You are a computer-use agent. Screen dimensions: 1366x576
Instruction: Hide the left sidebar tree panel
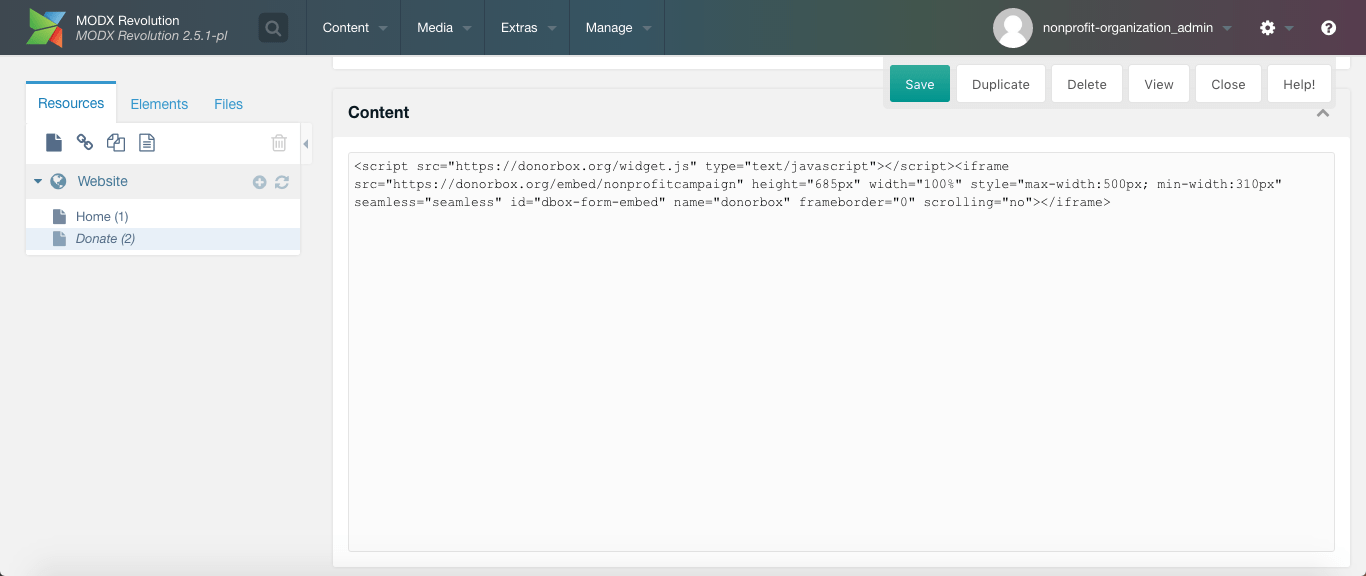click(x=306, y=144)
